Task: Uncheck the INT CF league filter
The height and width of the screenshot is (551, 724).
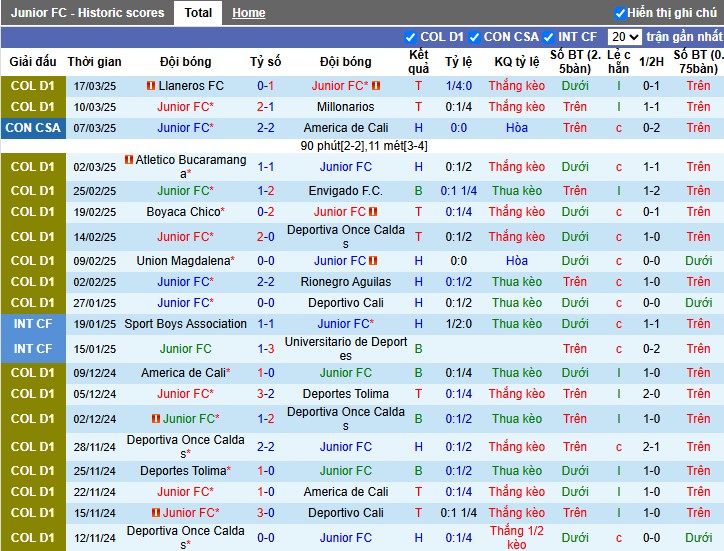Action: [548, 37]
